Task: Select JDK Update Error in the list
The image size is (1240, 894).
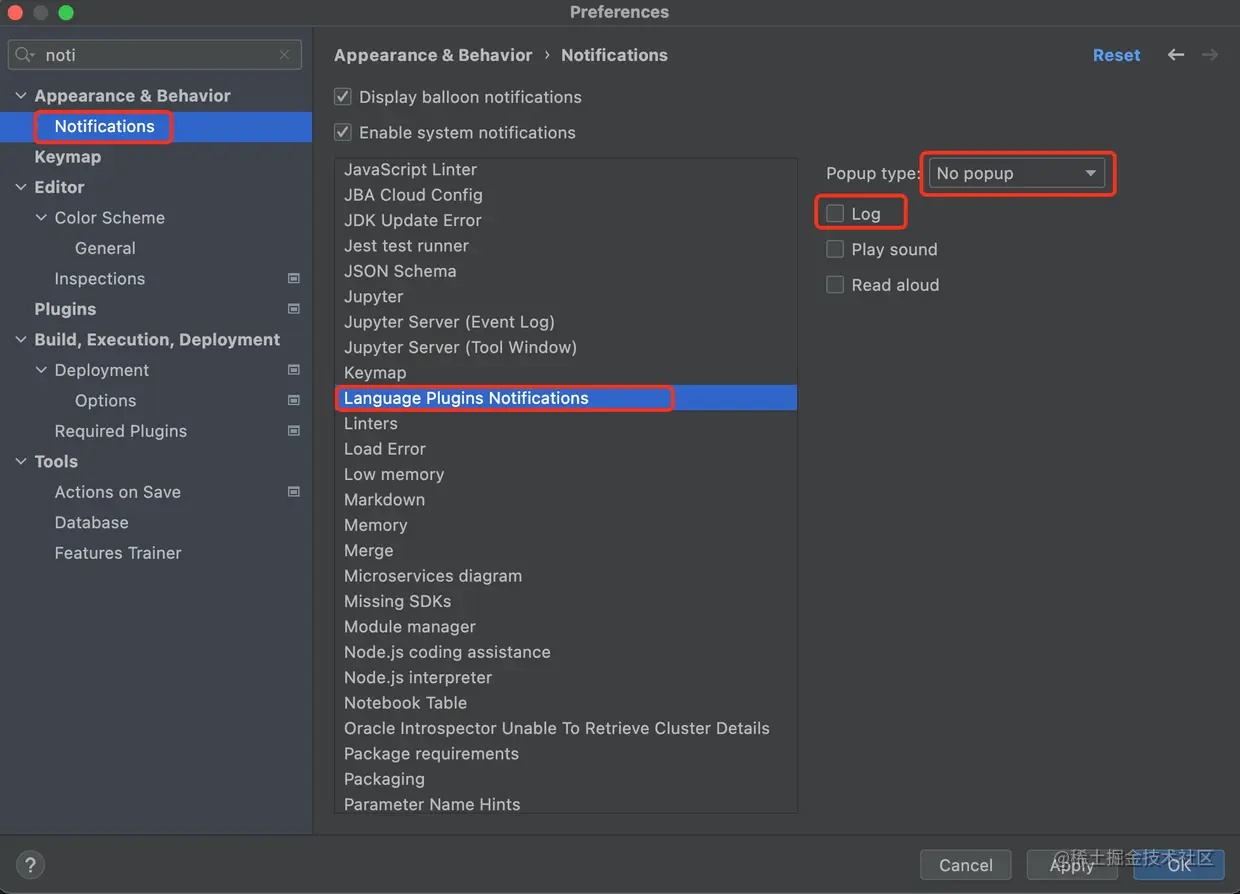Action: [x=566, y=220]
